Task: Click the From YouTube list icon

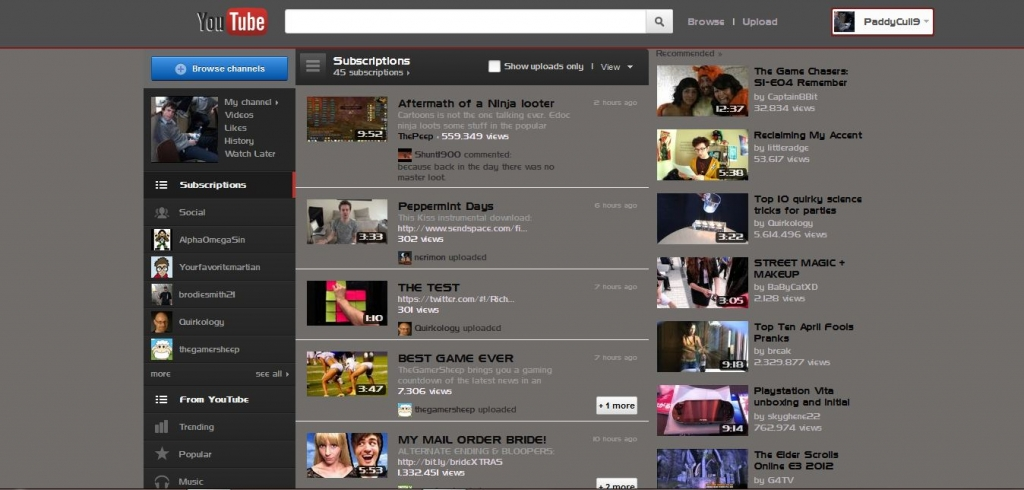Action: tap(161, 399)
